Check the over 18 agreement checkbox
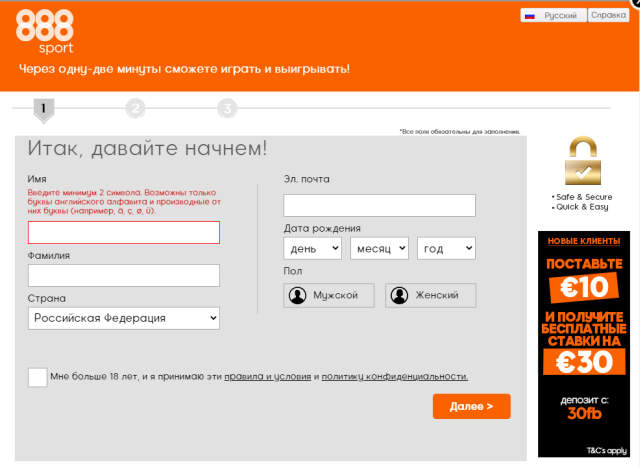The image size is (640, 467). click(38, 377)
